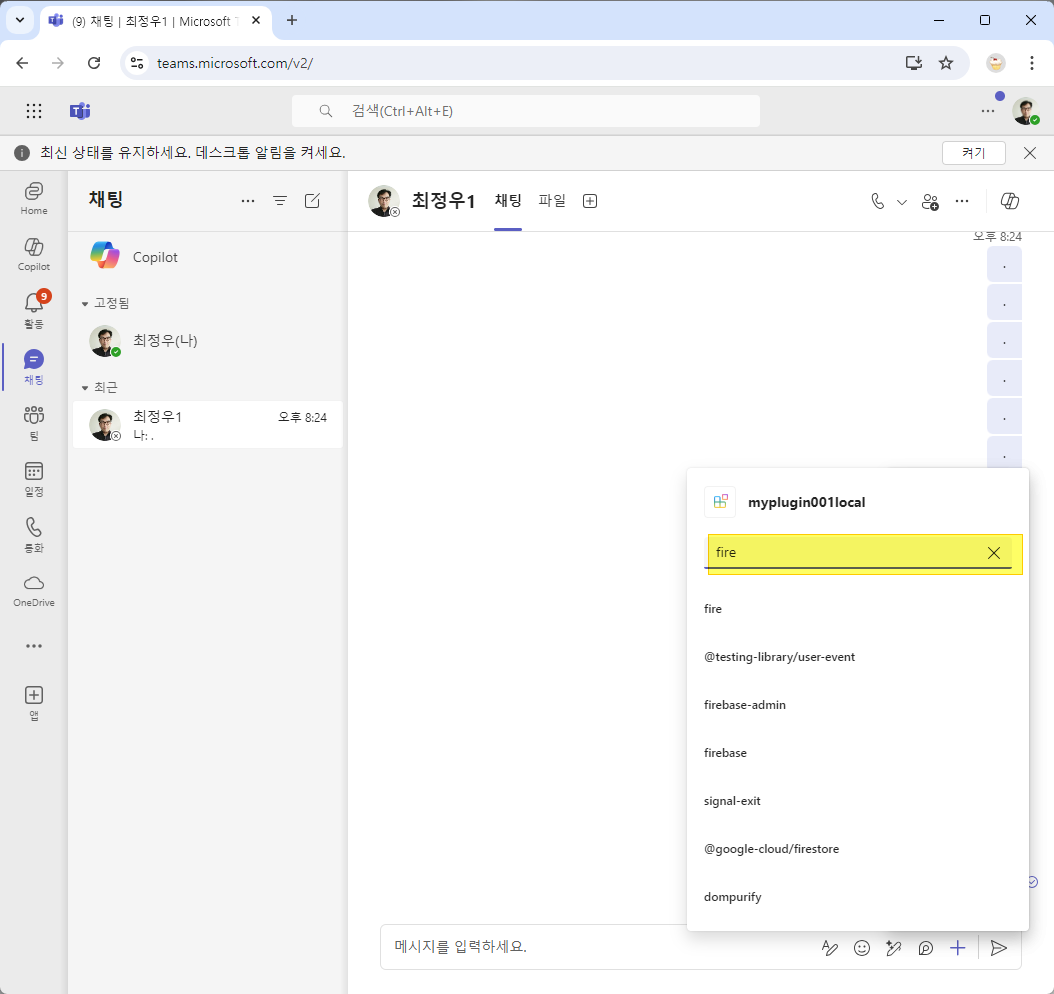
Task: Bookmark this page with the star
Action: coord(946,63)
